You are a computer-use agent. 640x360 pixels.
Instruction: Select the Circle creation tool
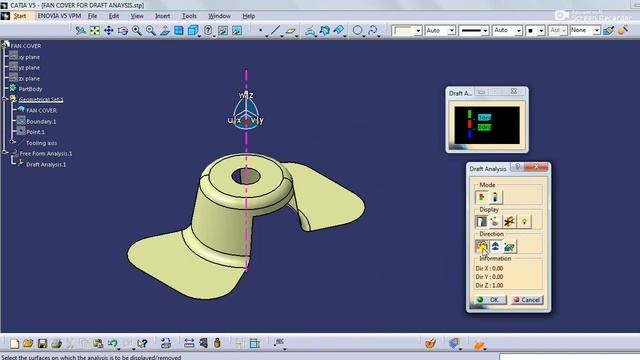point(358,31)
